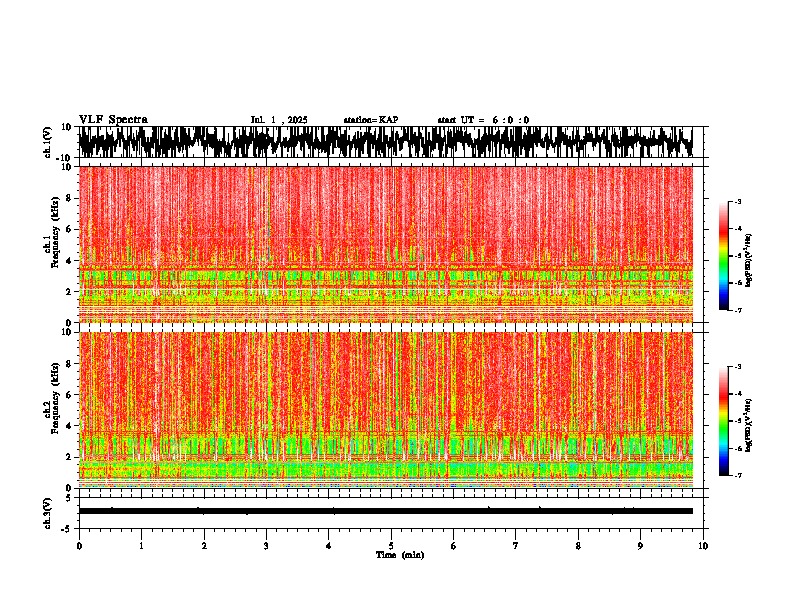Viewport: 792px width, 612px height.
Task: Click the "VLF Spectra" title text
Action: coord(113,120)
